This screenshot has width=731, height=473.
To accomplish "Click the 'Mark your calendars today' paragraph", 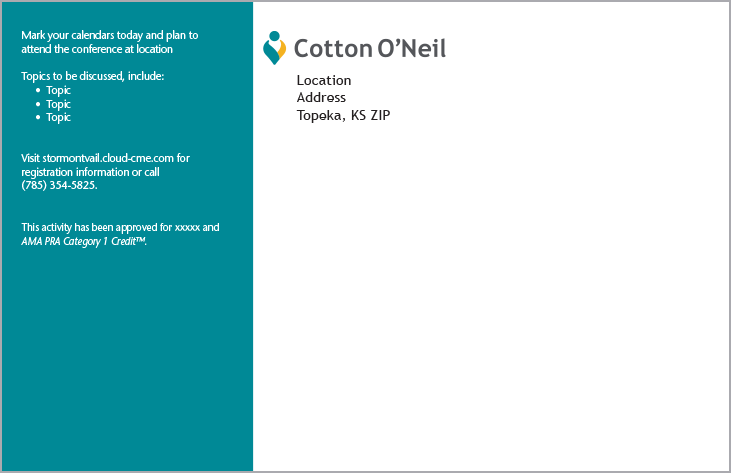I will 110,42.
